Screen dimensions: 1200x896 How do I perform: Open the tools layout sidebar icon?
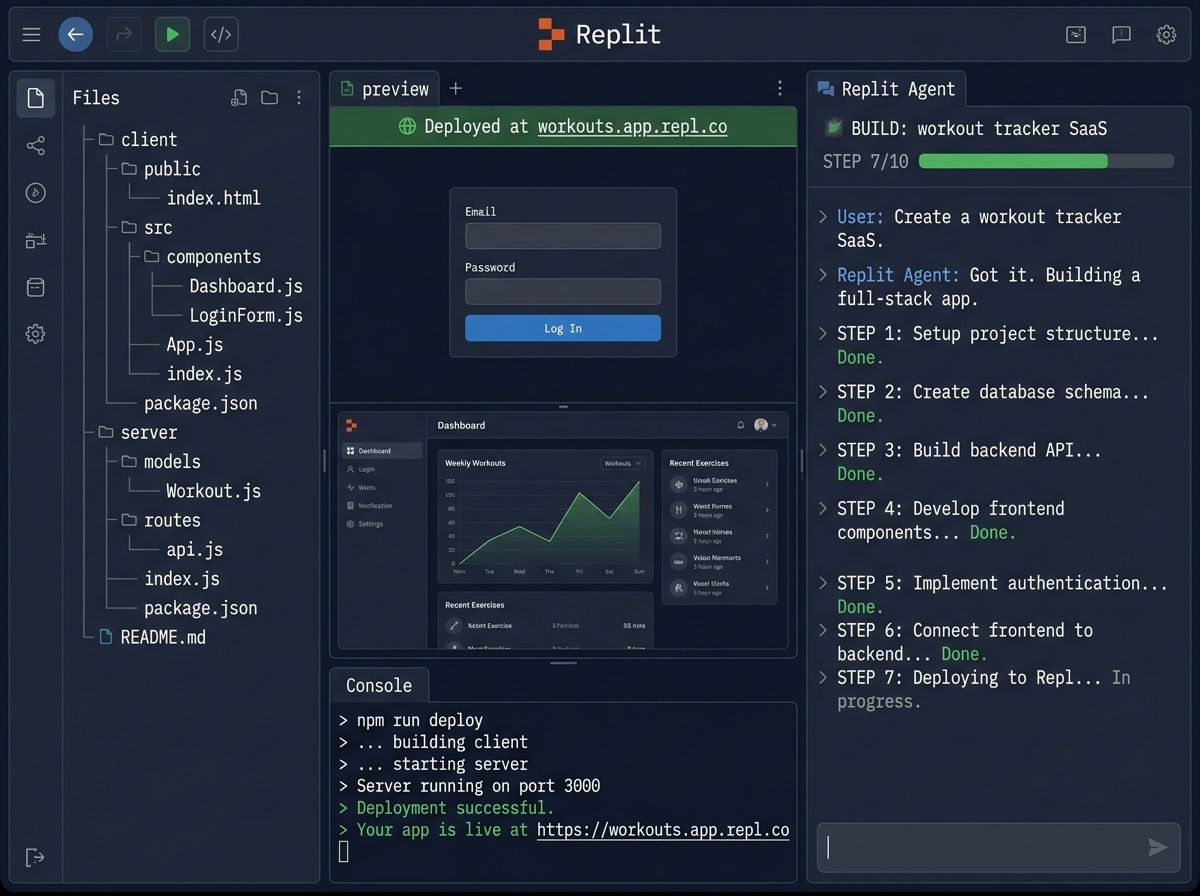point(36,240)
